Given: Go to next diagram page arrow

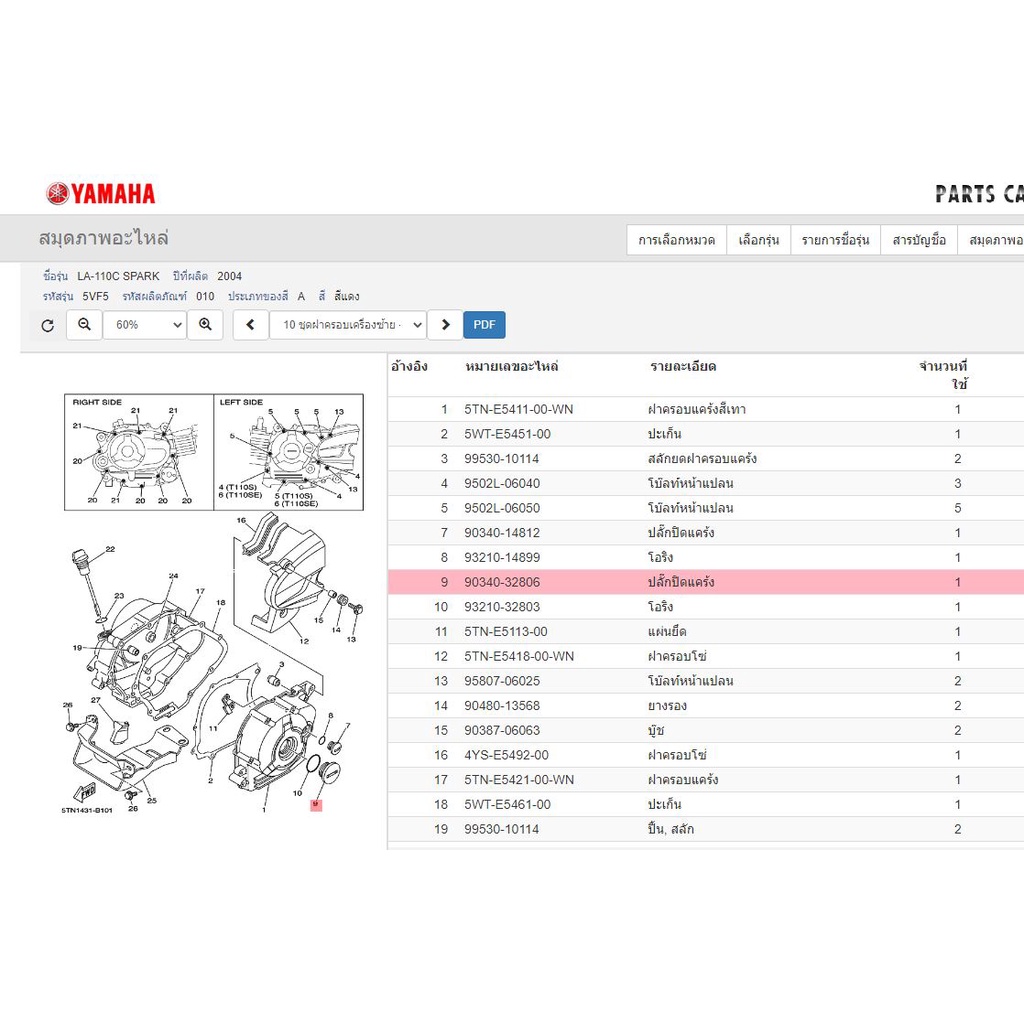Looking at the screenshot, I should click(445, 325).
